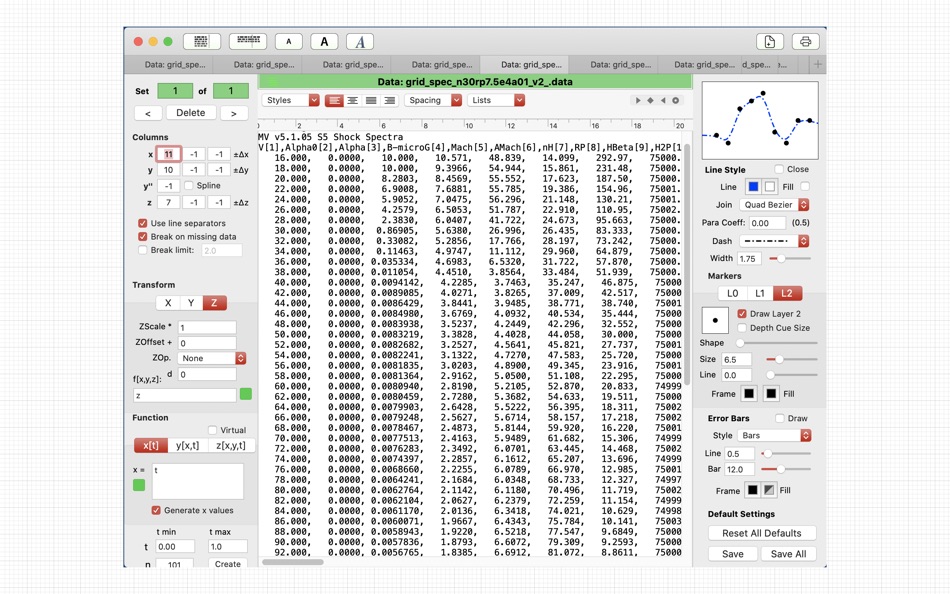Click the Create button

click(x=228, y=564)
